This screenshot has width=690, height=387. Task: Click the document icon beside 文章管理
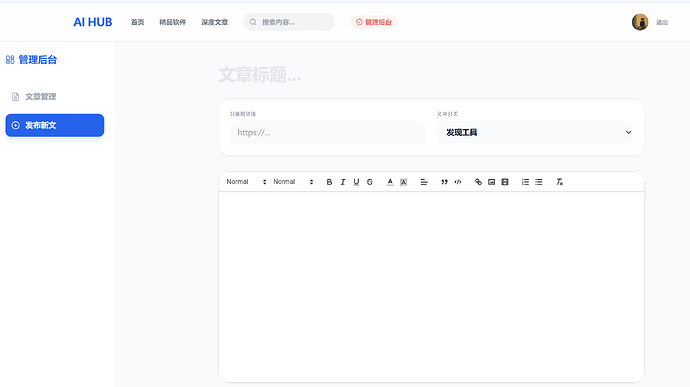(15, 97)
